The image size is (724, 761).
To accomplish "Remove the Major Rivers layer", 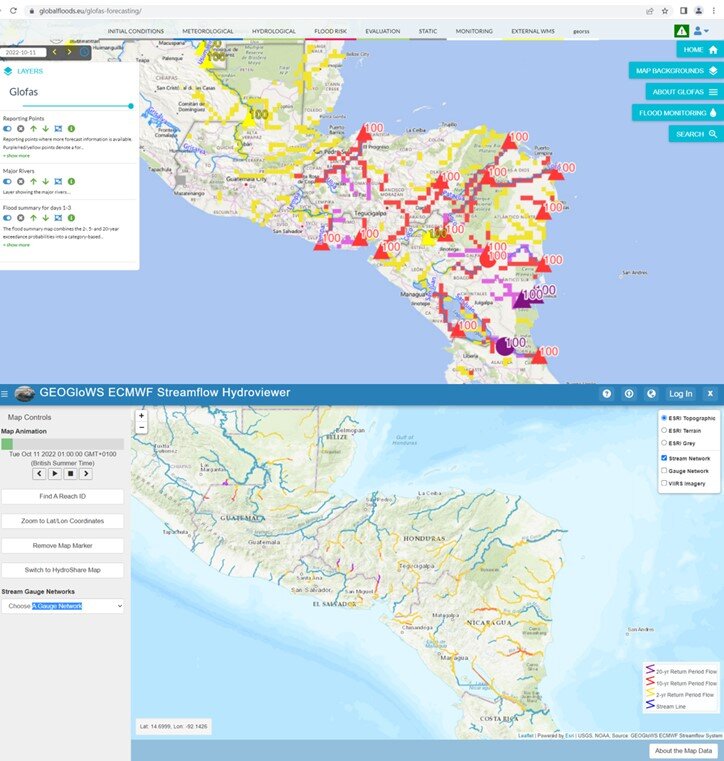I will coord(20,182).
